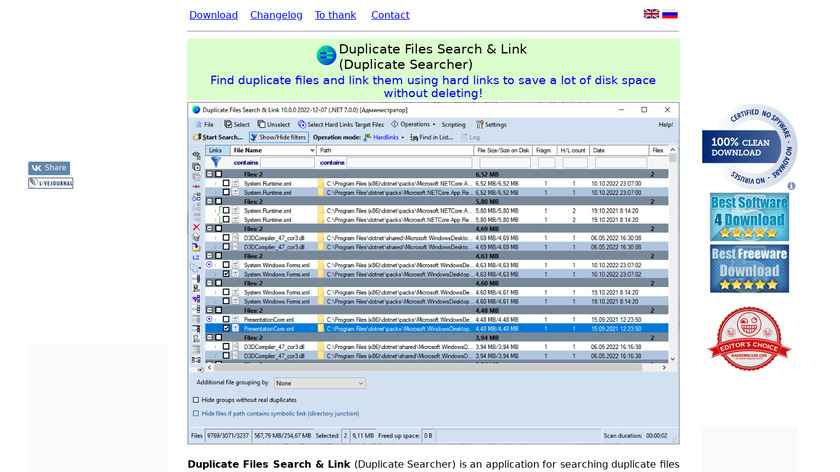Click the recycle bin sidebar icon

196,237
